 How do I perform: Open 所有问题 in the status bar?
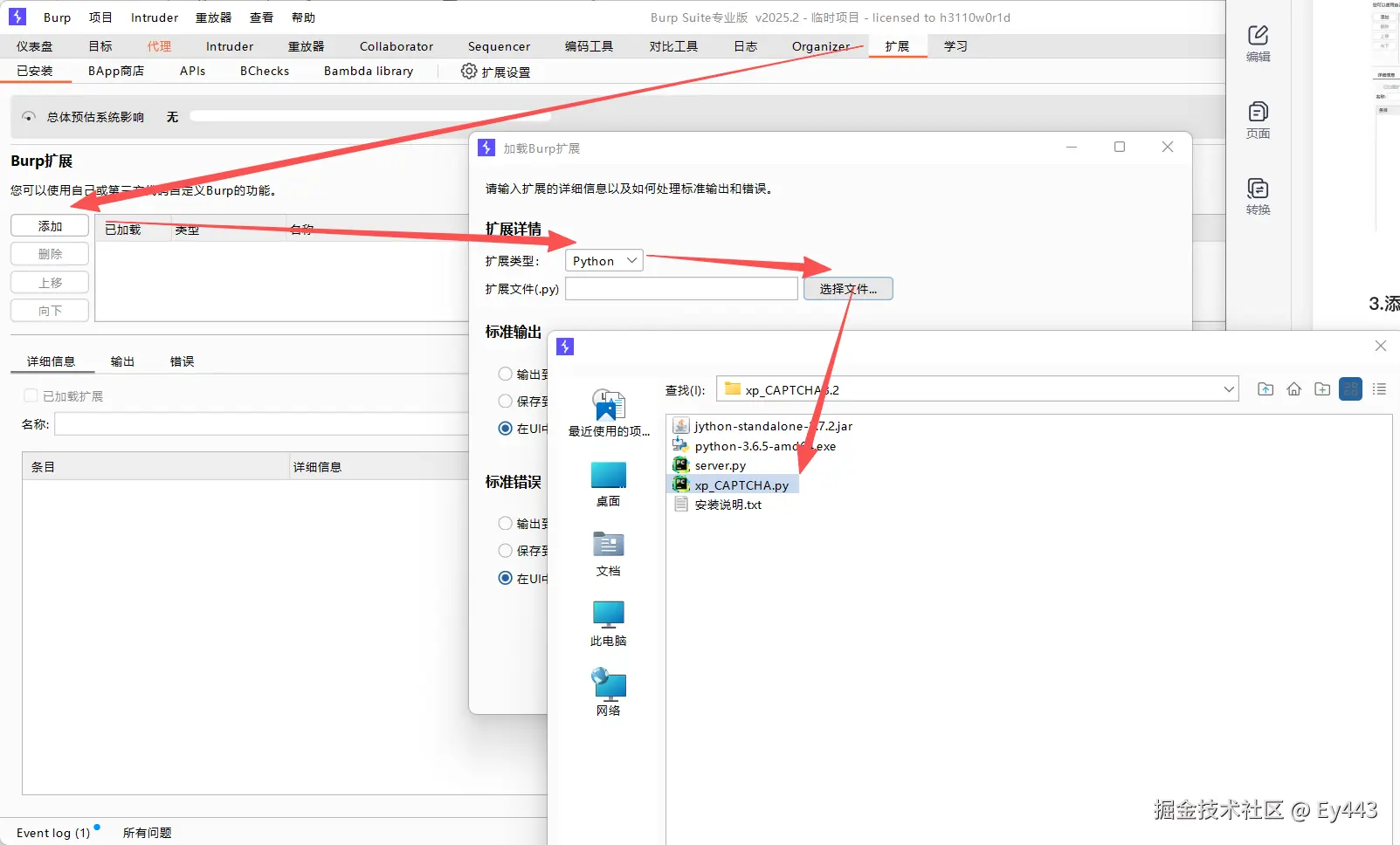(147, 833)
